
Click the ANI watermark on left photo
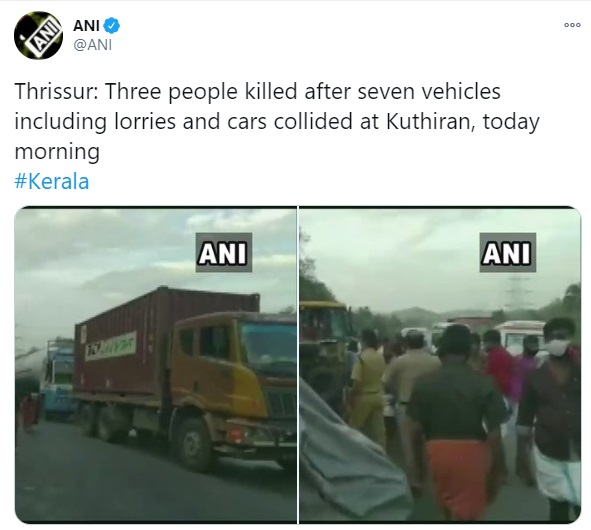224,253
